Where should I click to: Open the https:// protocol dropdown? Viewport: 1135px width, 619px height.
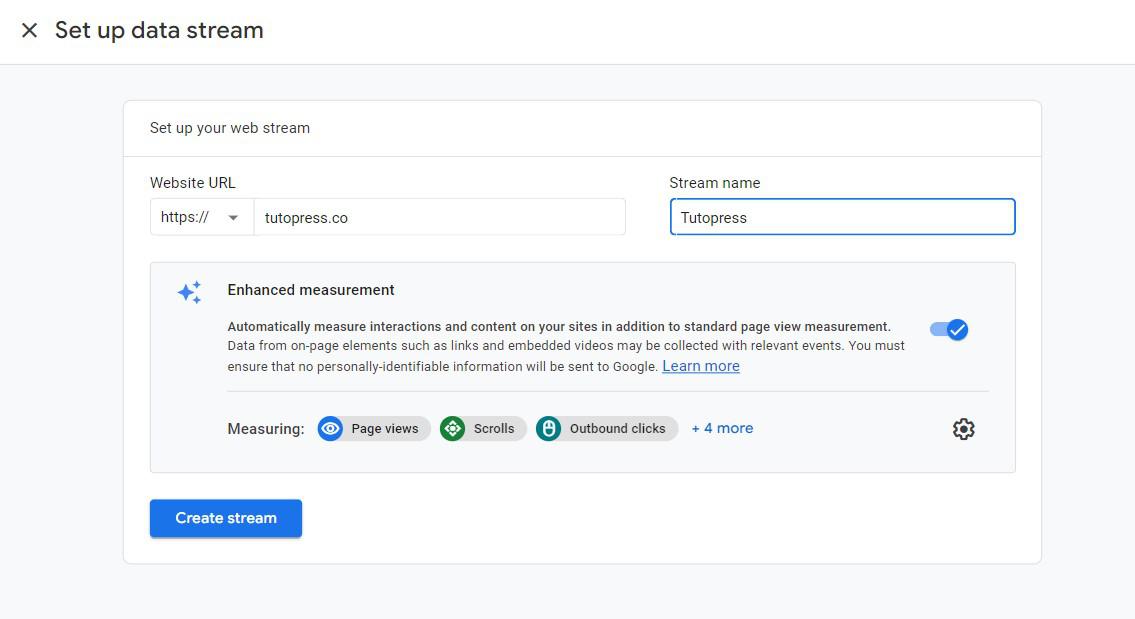(x=232, y=217)
